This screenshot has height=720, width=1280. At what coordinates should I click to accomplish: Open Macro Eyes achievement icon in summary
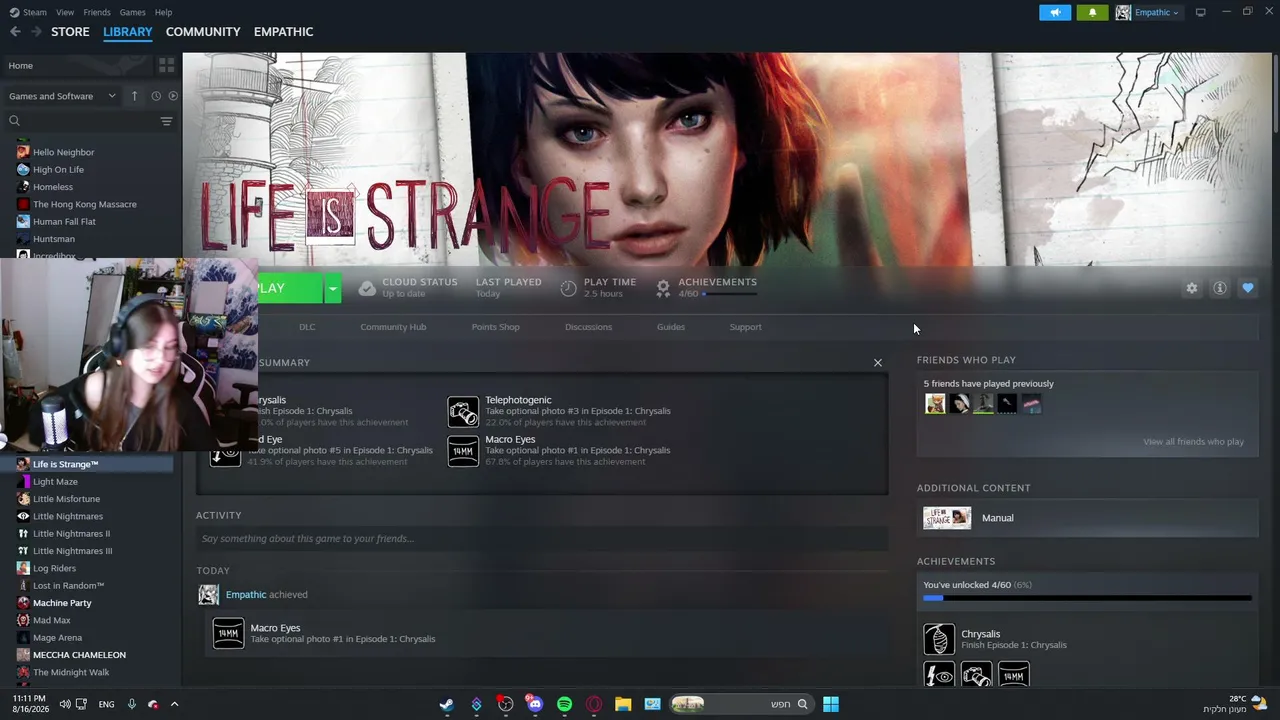click(x=463, y=451)
